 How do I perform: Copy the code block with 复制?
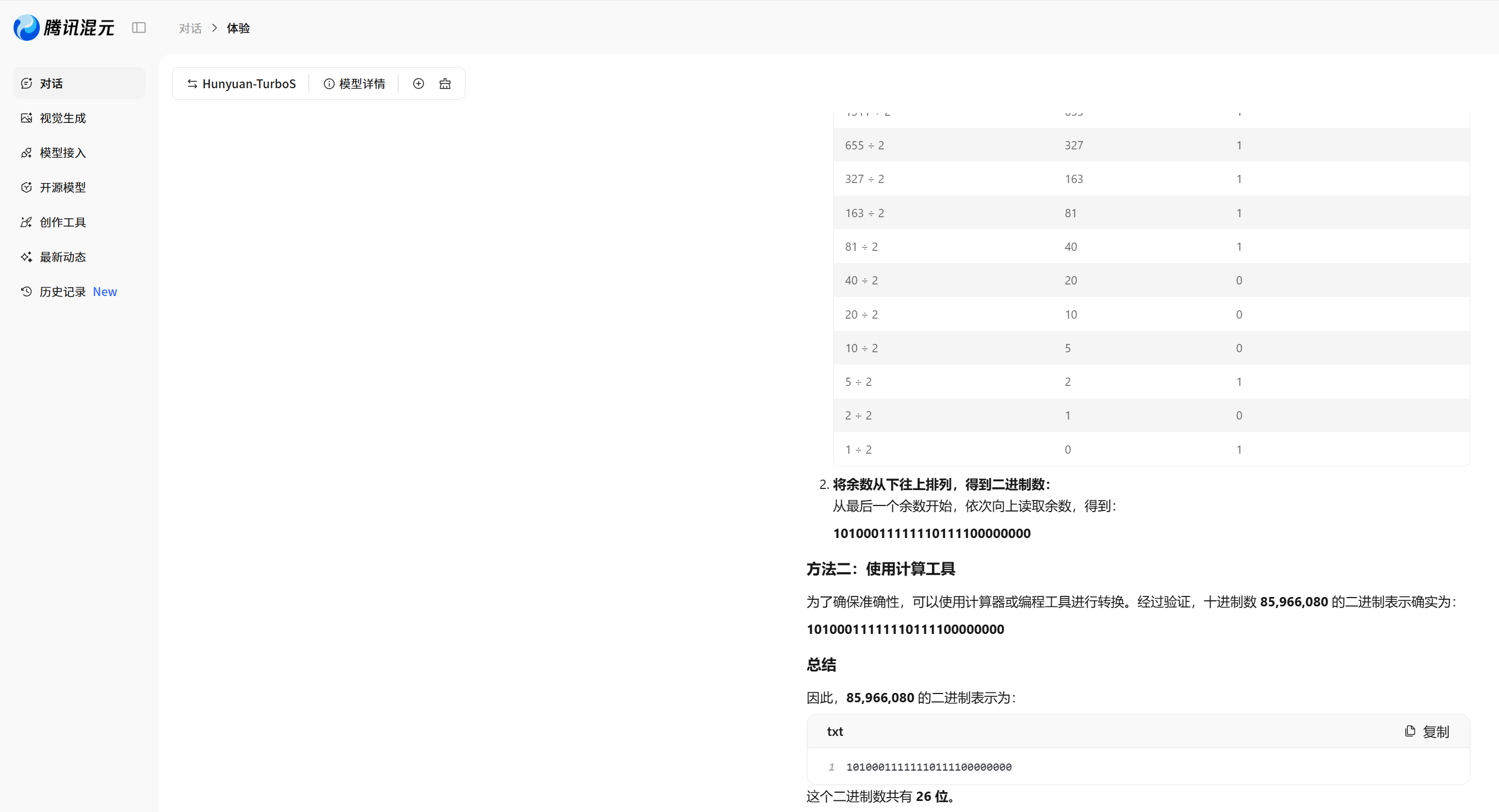(x=1427, y=731)
